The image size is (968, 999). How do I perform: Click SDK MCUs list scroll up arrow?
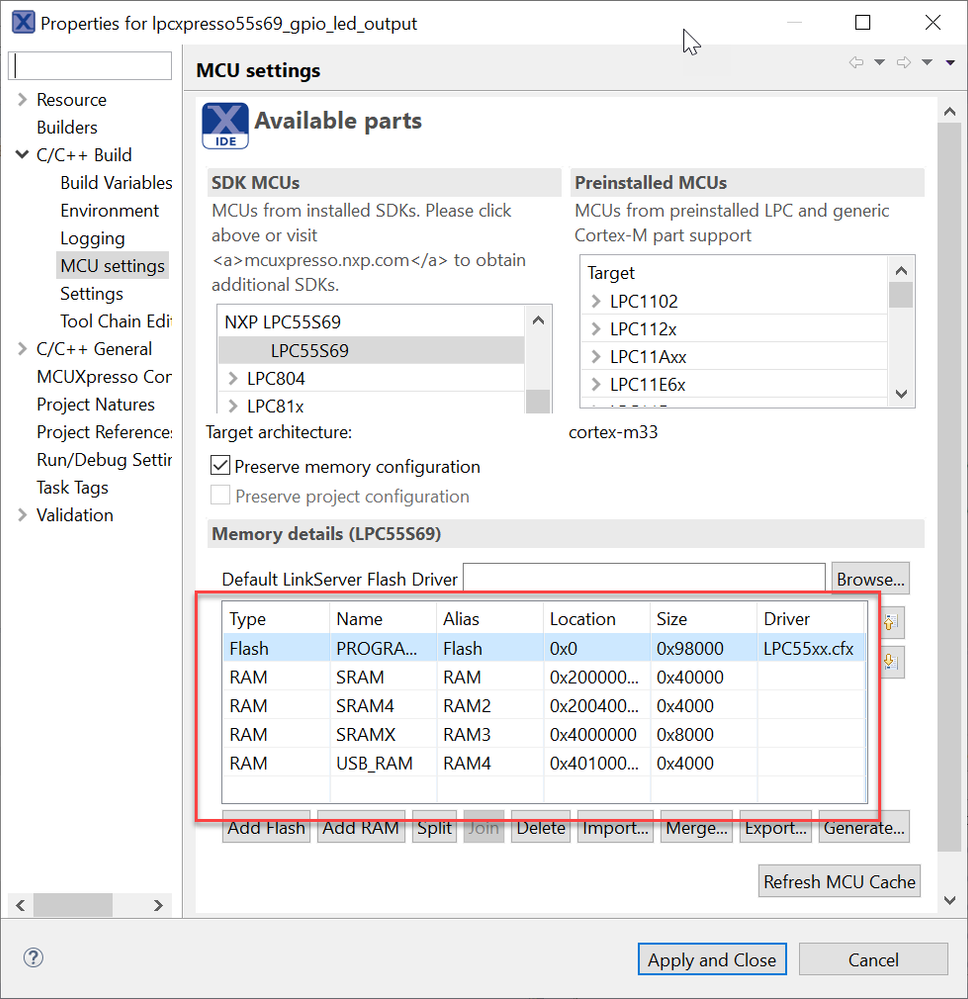pyautogui.click(x=538, y=320)
